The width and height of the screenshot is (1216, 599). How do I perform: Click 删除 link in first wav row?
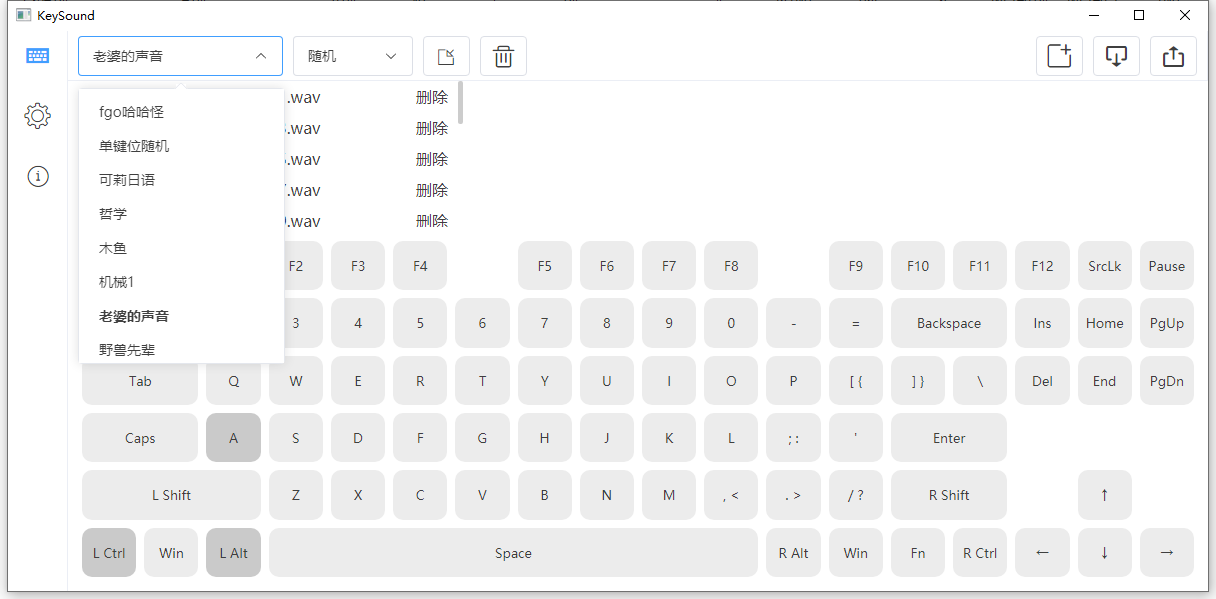click(x=432, y=98)
